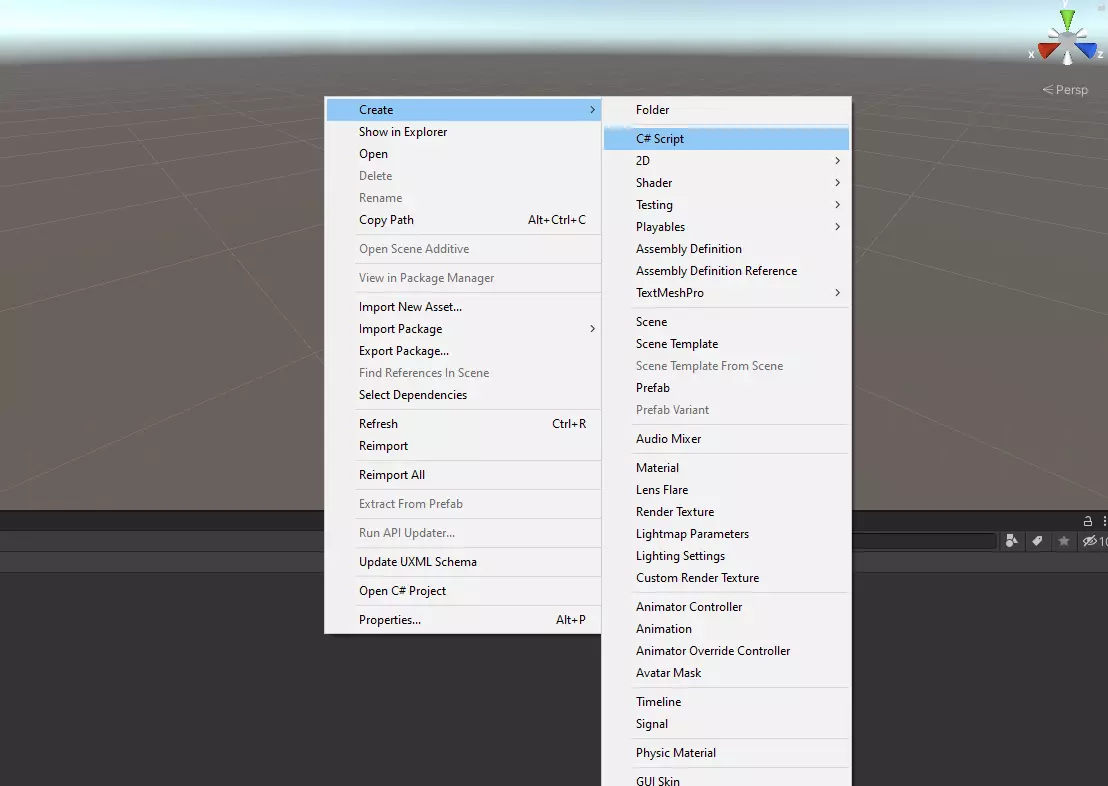Select Assembly Definition
1108x786 pixels.
[x=726, y=249]
